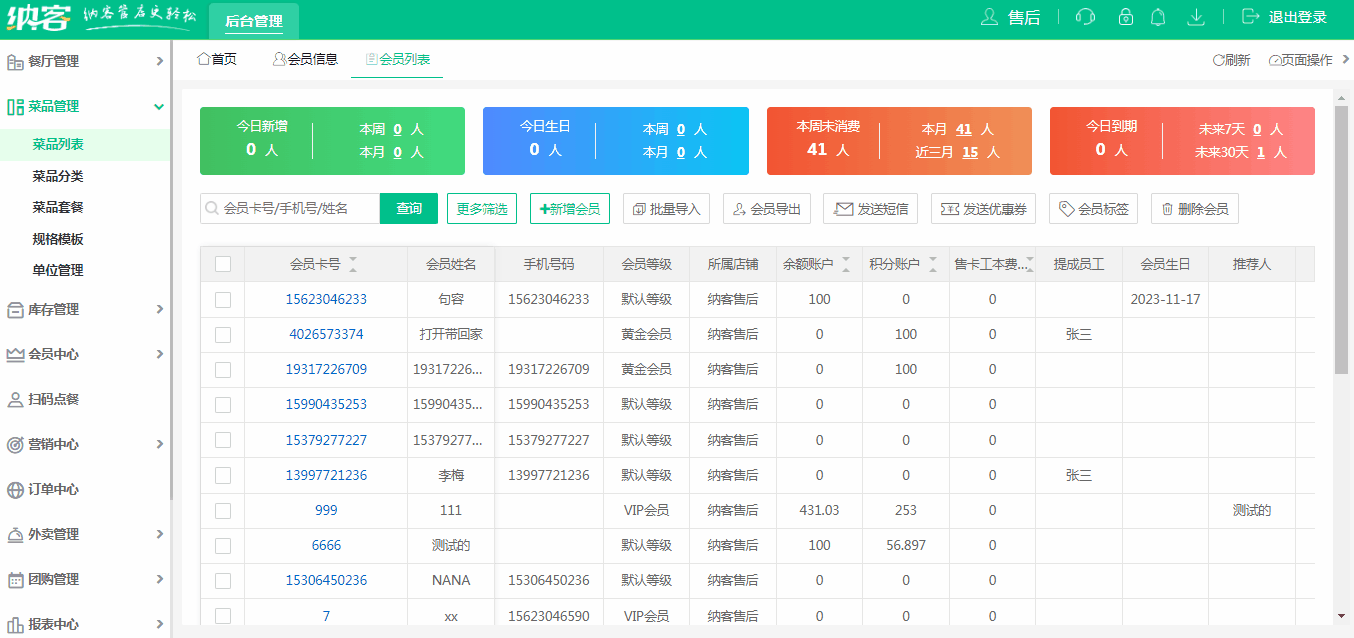Expand the 库存管理 sidebar menu
This screenshot has width=1354, height=638.
coord(85,309)
